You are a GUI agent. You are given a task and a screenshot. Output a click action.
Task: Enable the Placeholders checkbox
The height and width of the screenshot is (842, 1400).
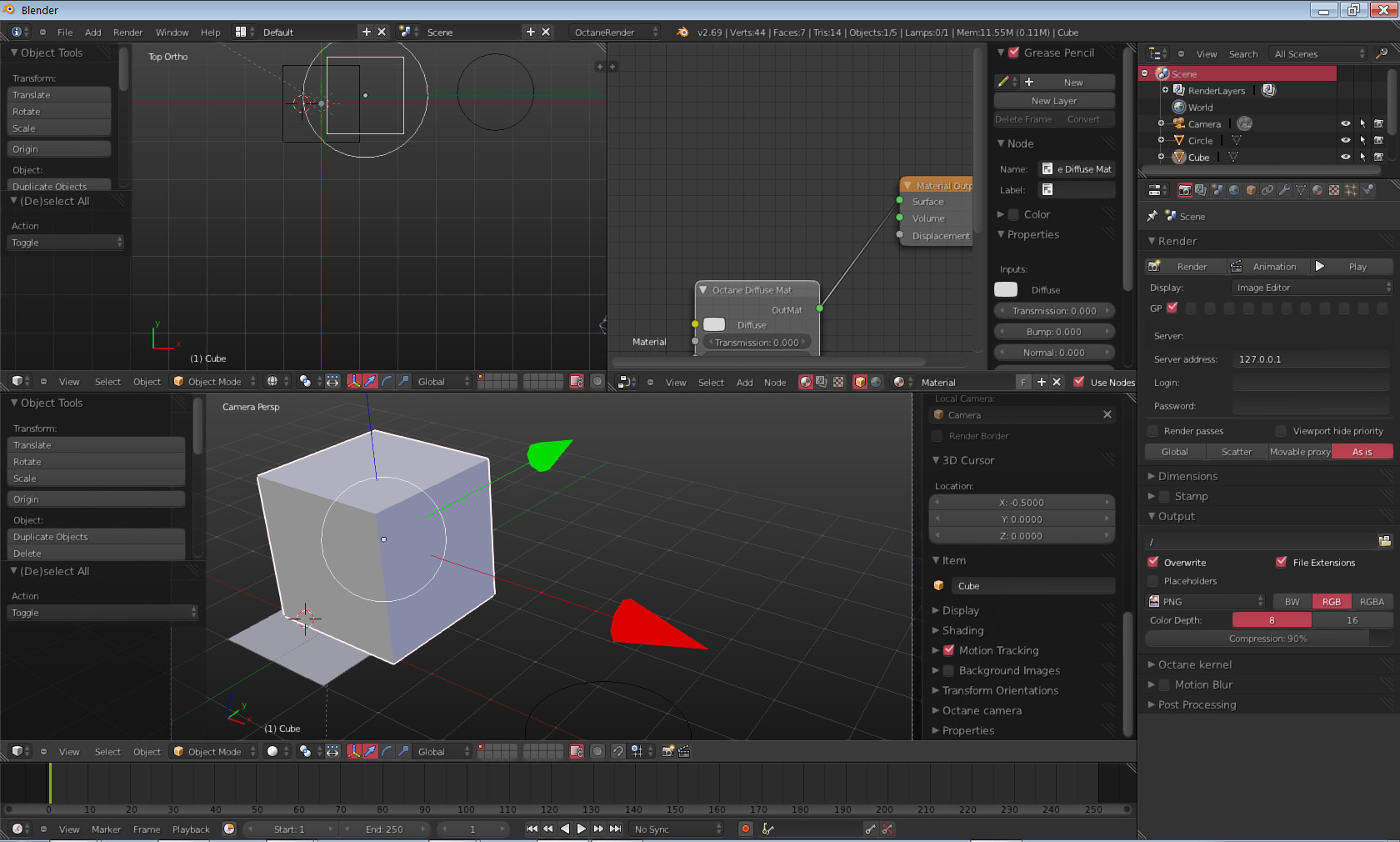[1153, 581]
